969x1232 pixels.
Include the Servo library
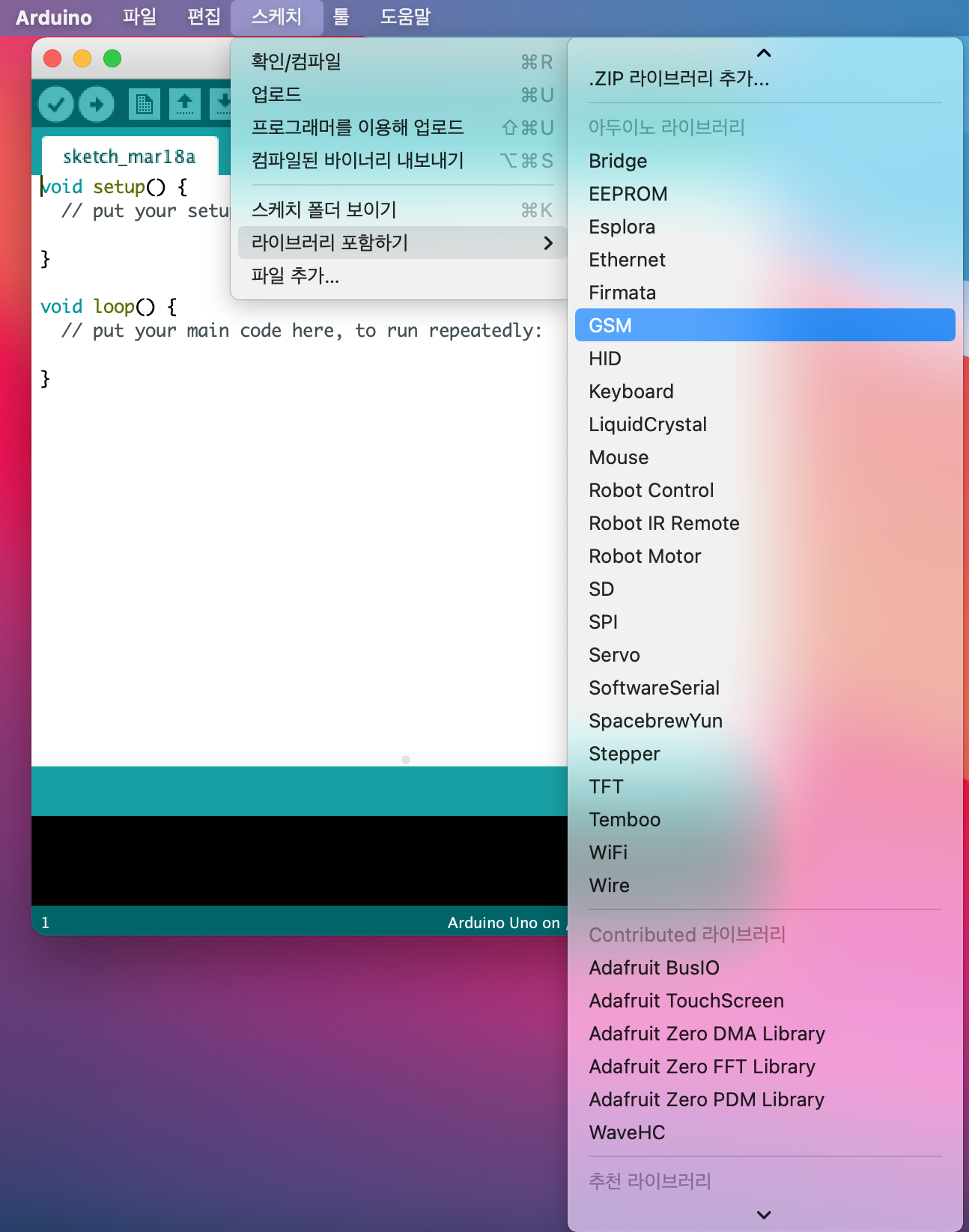(x=765, y=655)
